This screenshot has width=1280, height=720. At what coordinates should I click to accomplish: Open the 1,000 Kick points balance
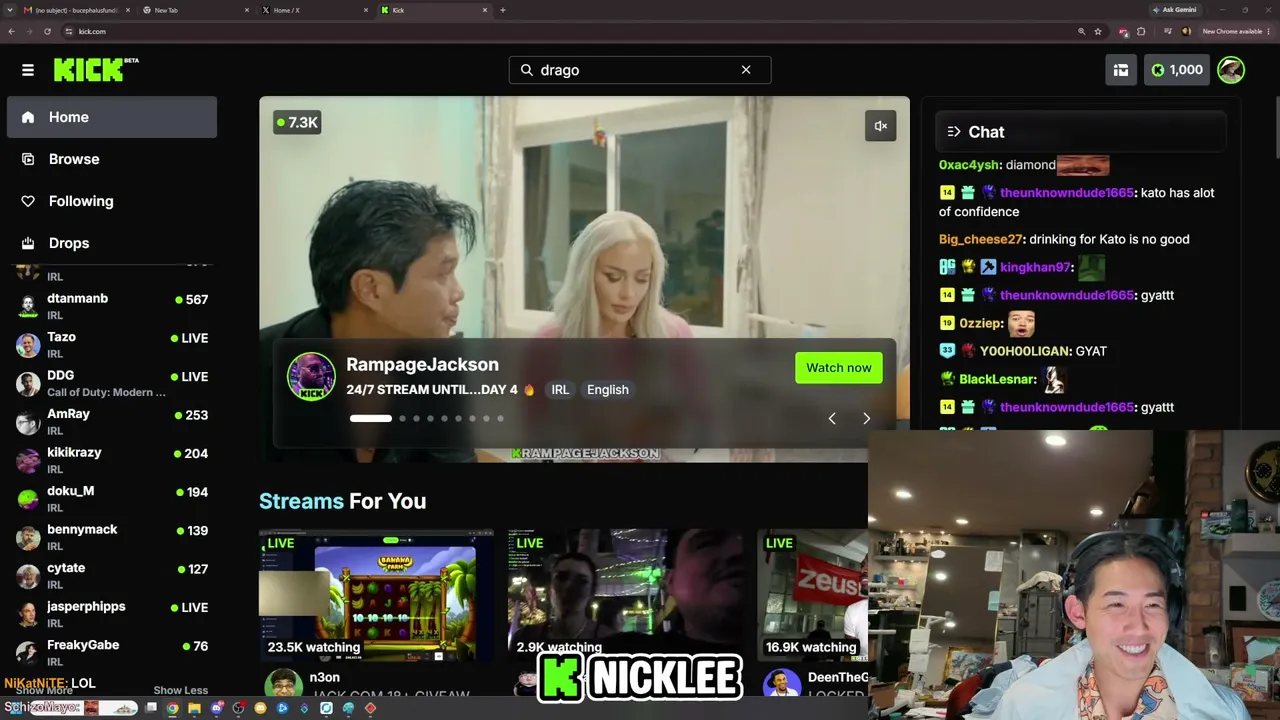click(x=1177, y=70)
